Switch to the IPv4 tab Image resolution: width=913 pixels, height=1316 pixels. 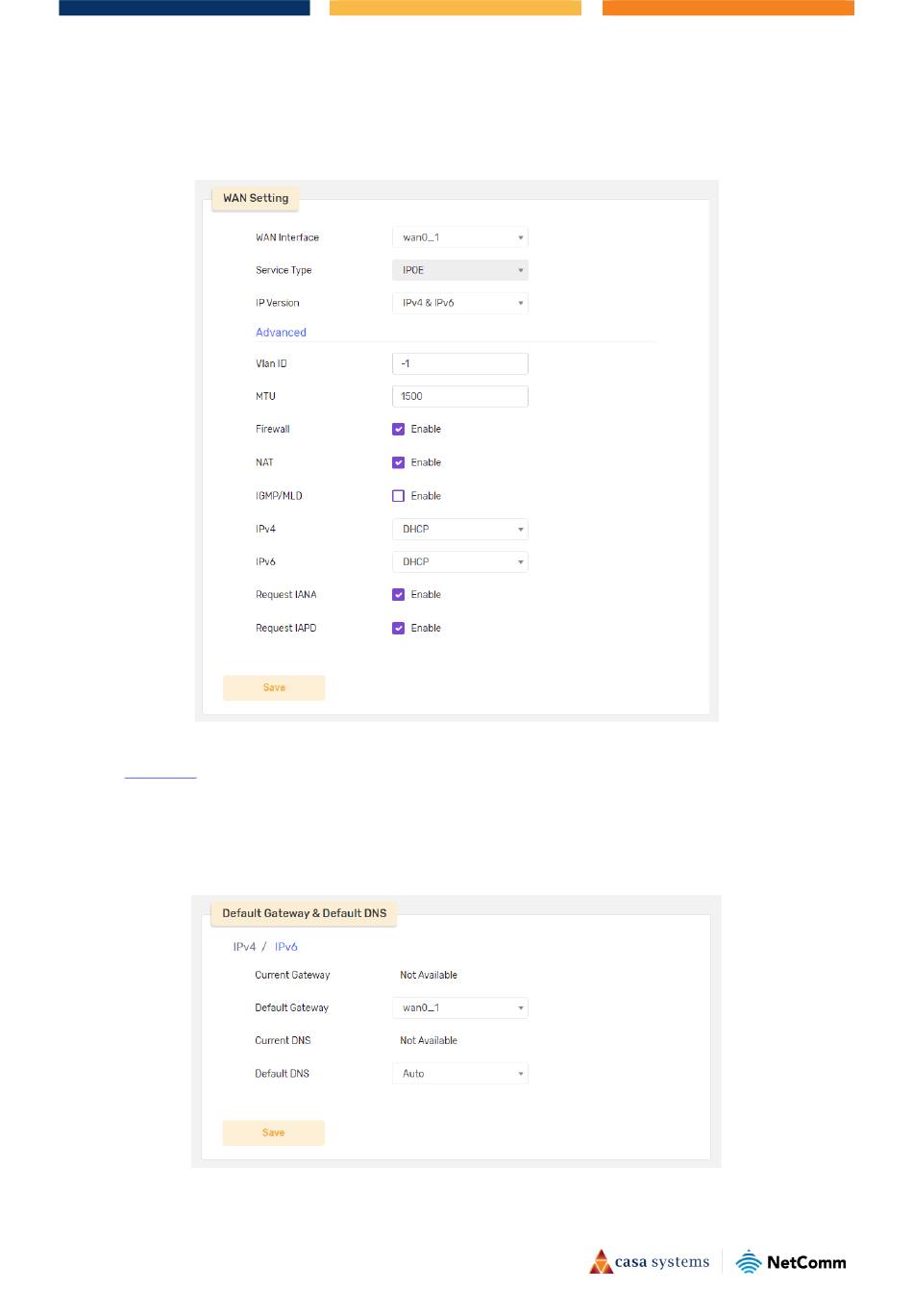(244, 947)
